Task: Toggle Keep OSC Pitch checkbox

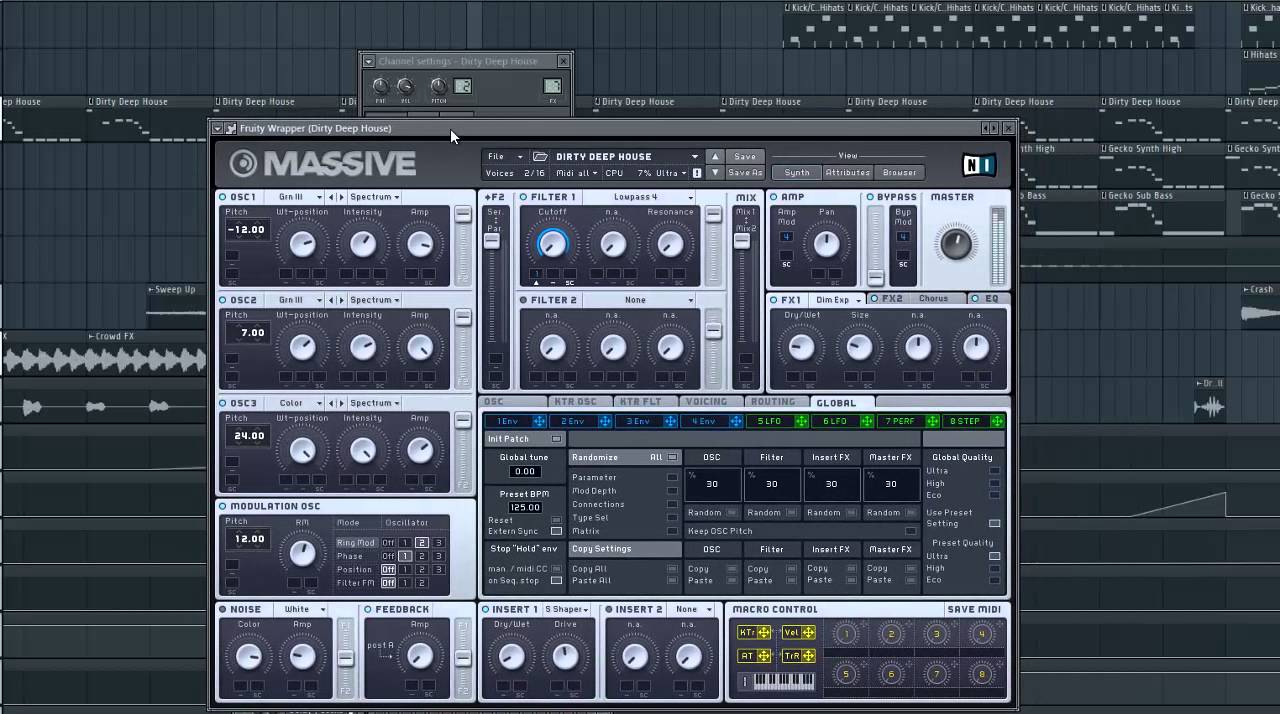Action: [910, 531]
